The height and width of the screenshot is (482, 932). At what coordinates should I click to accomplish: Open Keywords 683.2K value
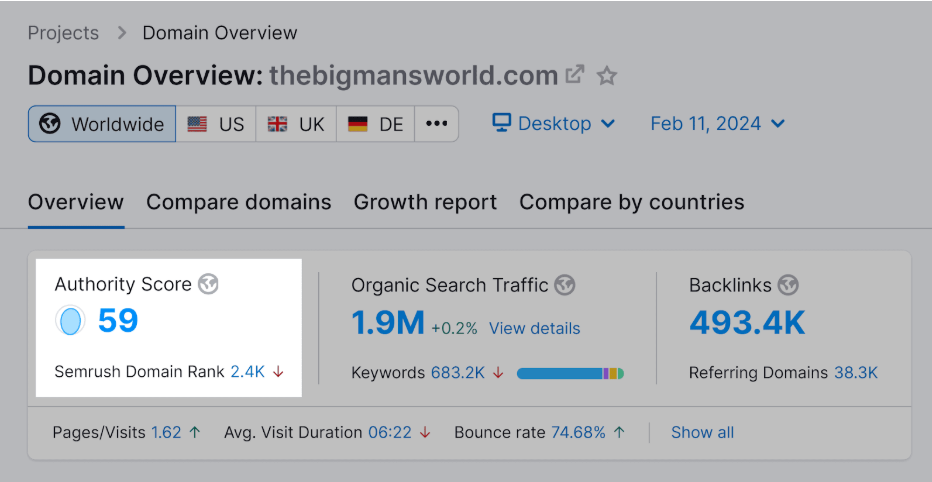[458, 373]
